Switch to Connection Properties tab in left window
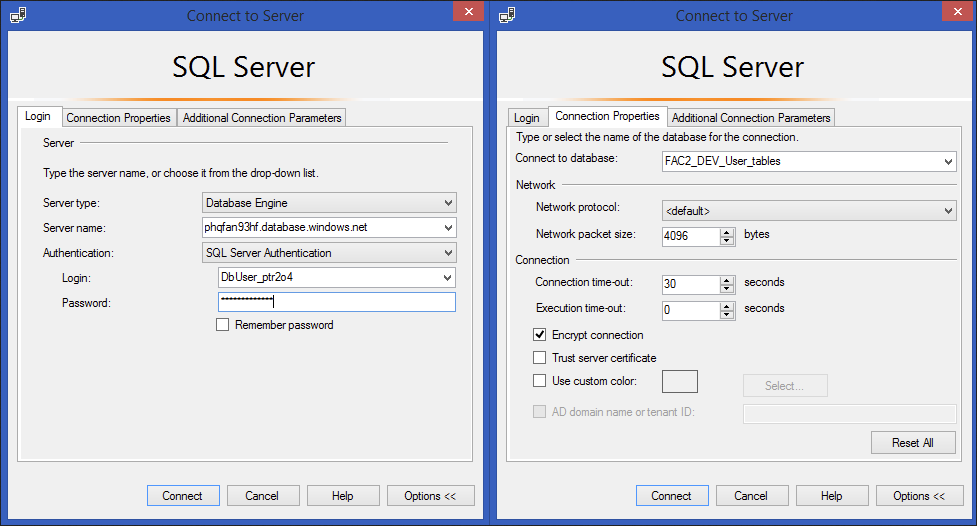The height and width of the screenshot is (526, 977). click(118, 118)
